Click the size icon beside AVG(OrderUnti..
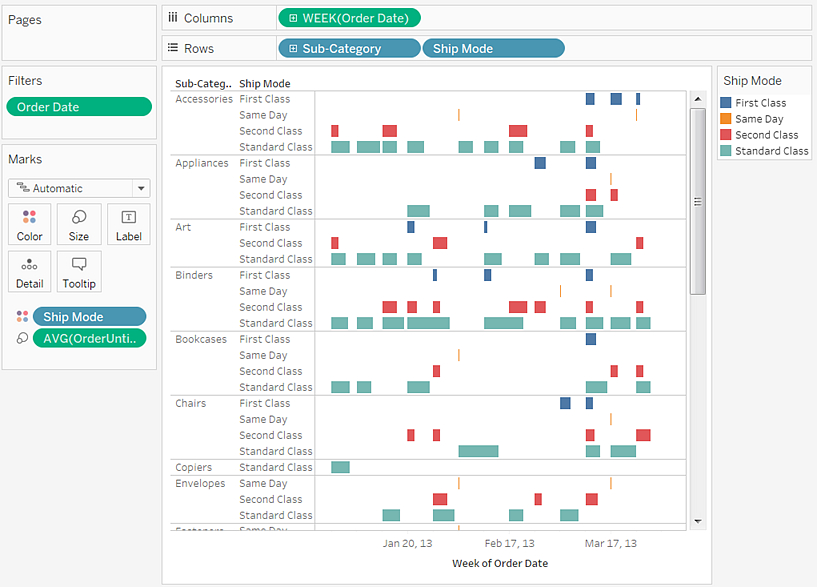The height and width of the screenshot is (587, 817). tap(22, 338)
